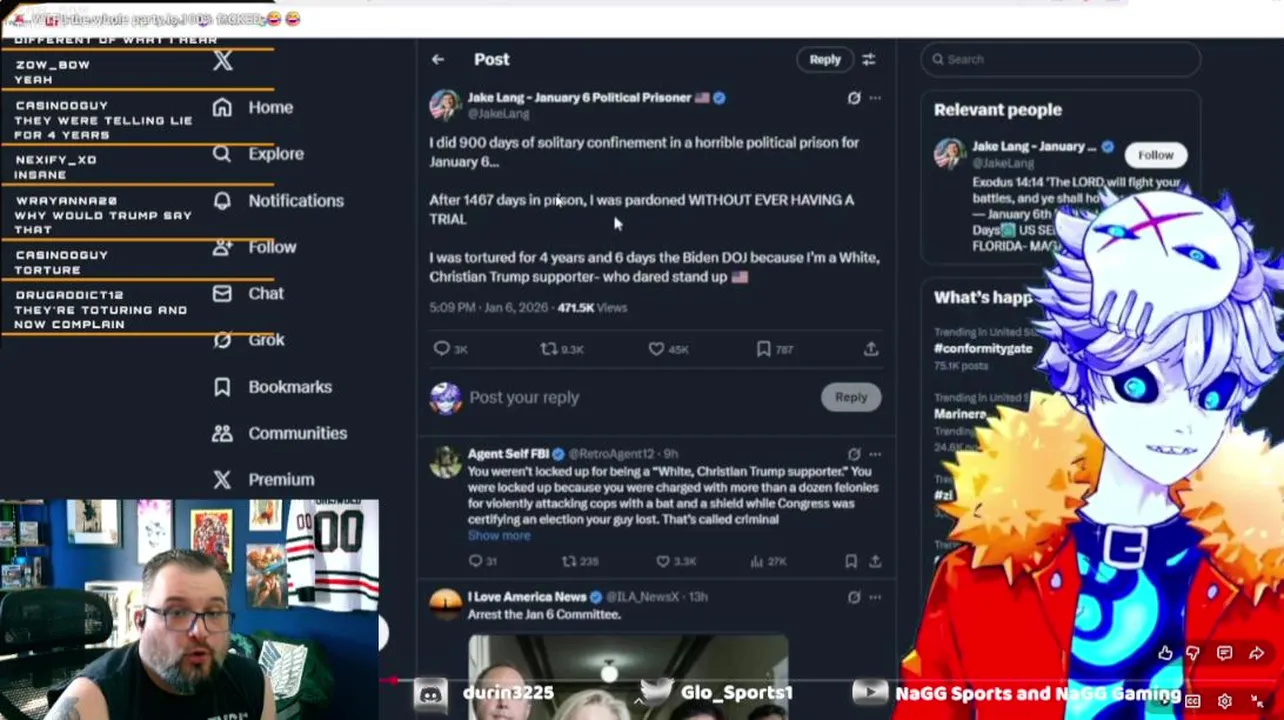Click the 471.5K Views count
This screenshot has height=720, width=1284.
592,307
